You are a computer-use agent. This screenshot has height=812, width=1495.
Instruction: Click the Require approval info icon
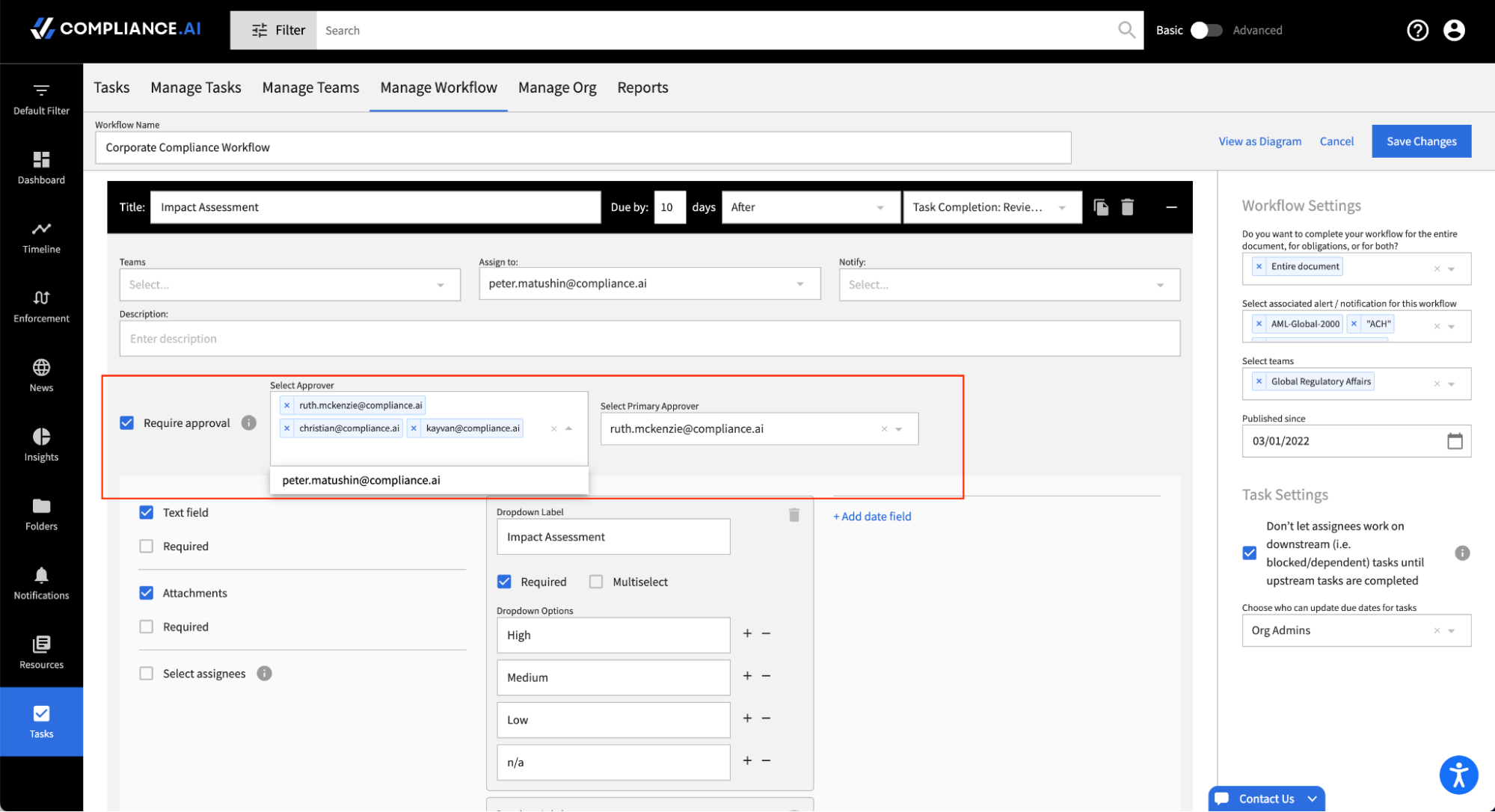click(249, 423)
